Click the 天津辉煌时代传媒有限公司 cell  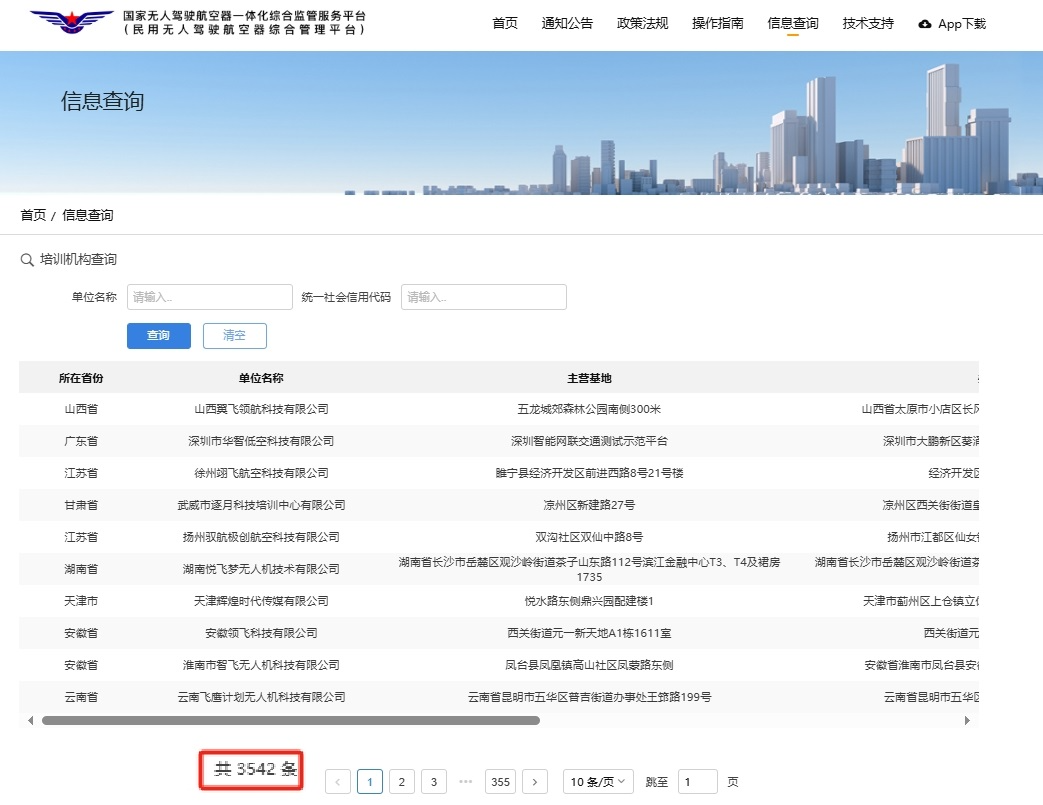tap(261, 601)
